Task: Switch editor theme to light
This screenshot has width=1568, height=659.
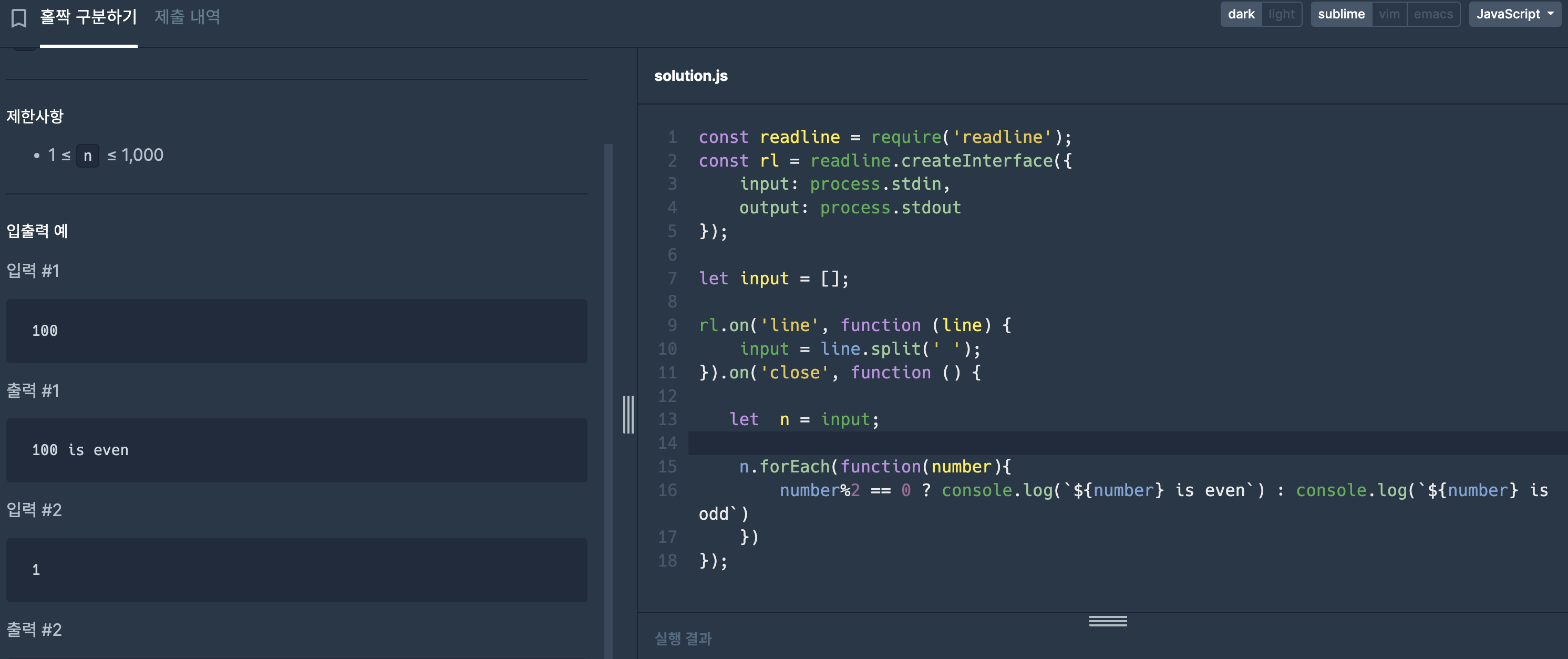Action: tap(1281, 14)
